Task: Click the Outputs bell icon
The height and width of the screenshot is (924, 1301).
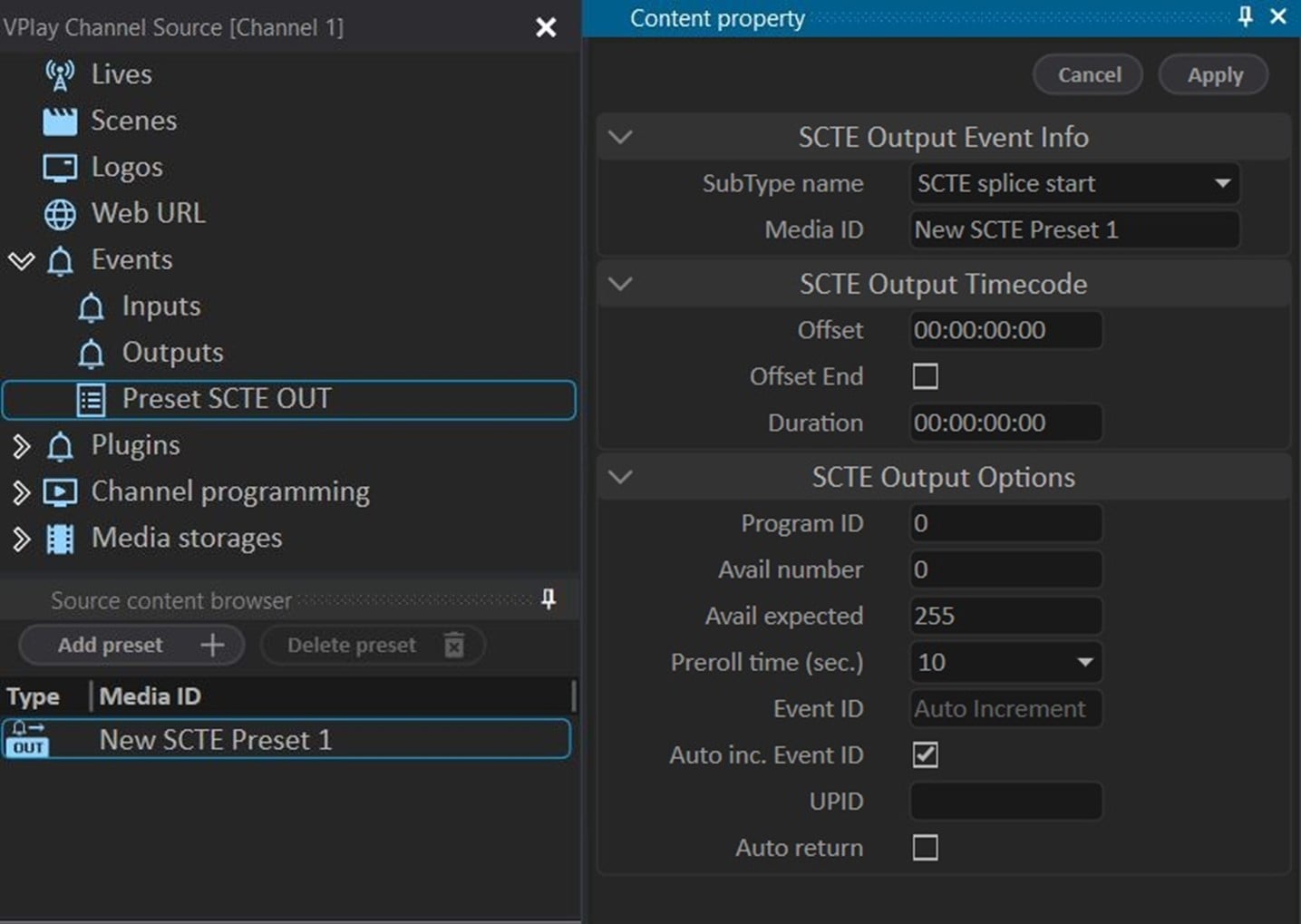Action: pyautogui.click(x=91, y=354)
